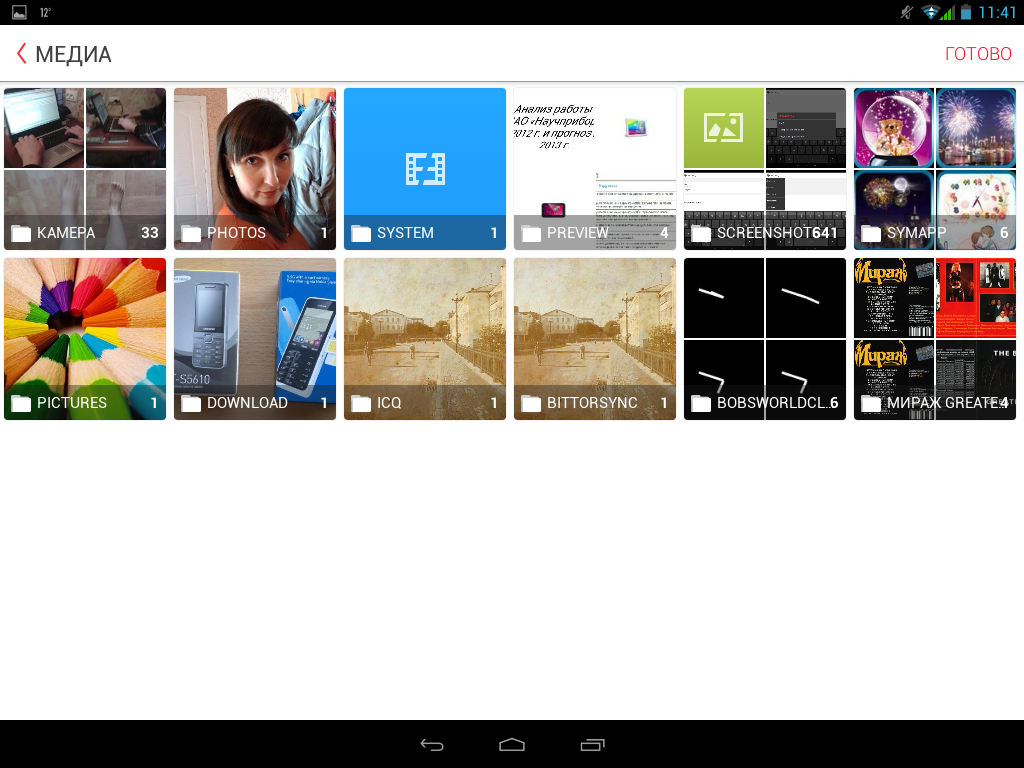Tap the Wi-Fi icon in status bar
Screen dimensions: 1024x768
(931, 13)
